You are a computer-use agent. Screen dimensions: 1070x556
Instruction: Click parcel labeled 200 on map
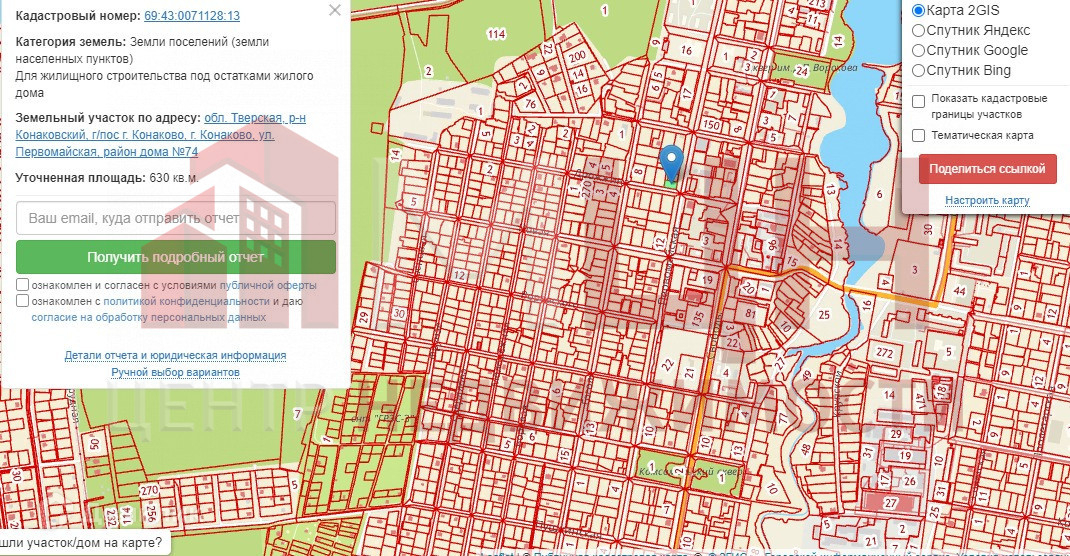point(577,57)
